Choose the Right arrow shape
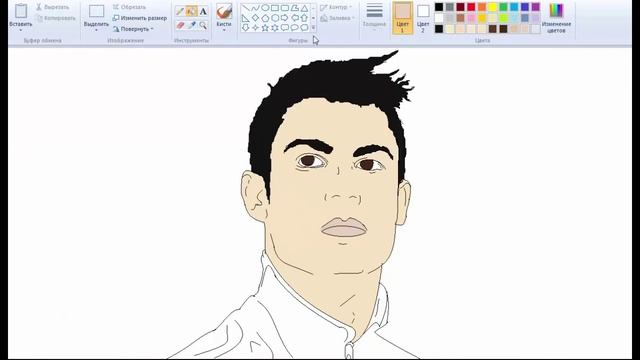 (x=284, y=18)
